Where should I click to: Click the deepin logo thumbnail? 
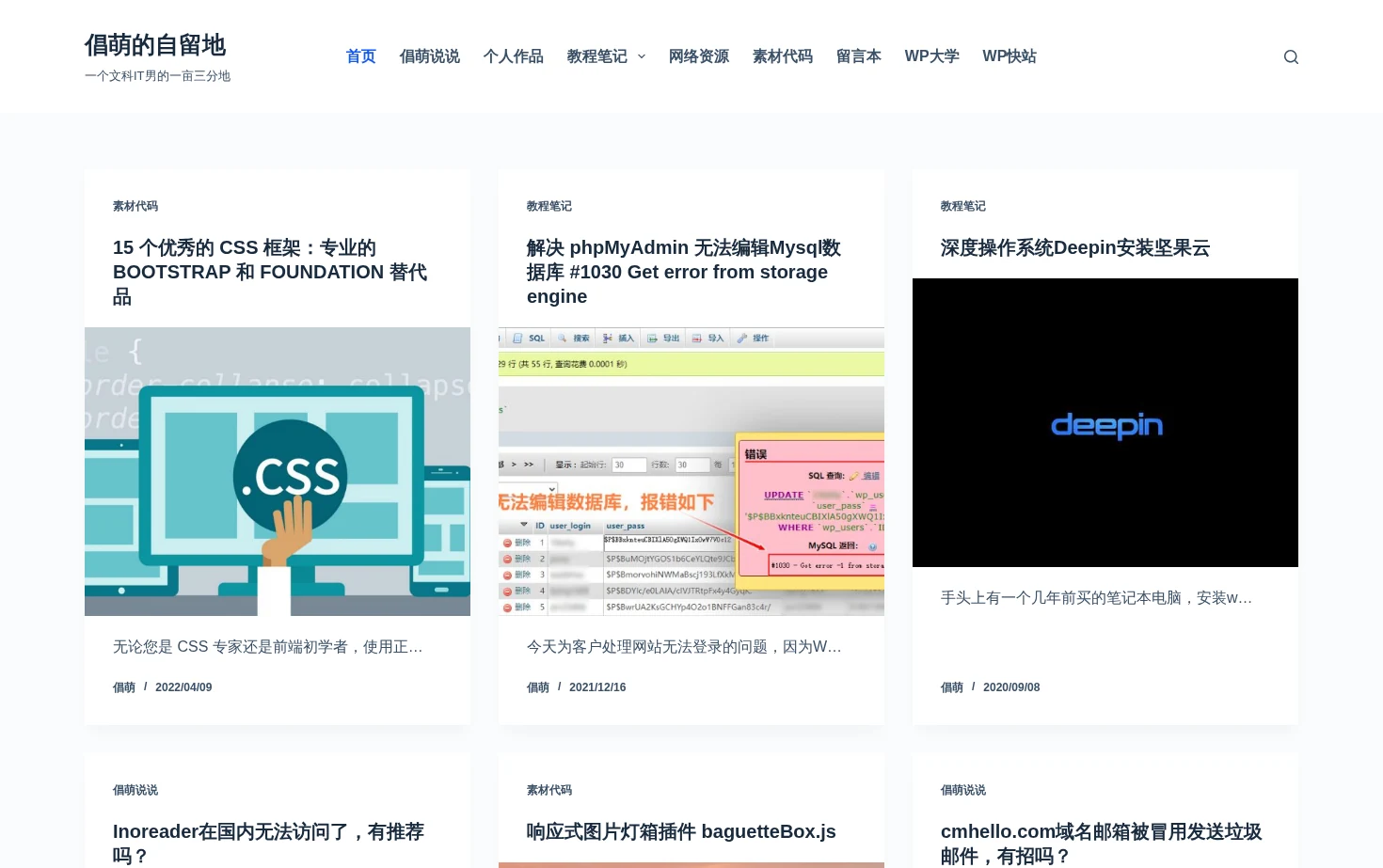click(1105, 422)
